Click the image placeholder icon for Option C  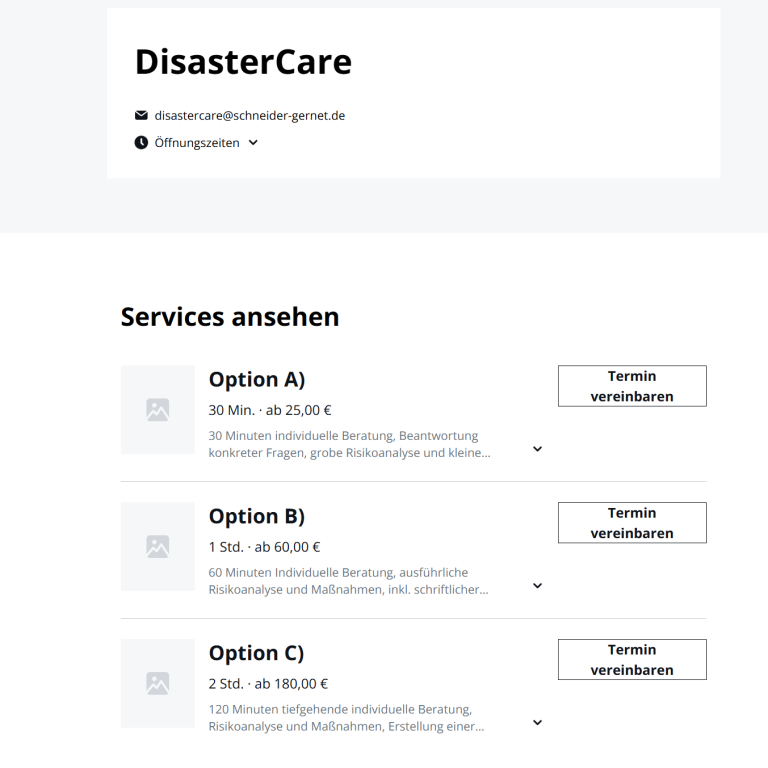[x=158, y=683]
